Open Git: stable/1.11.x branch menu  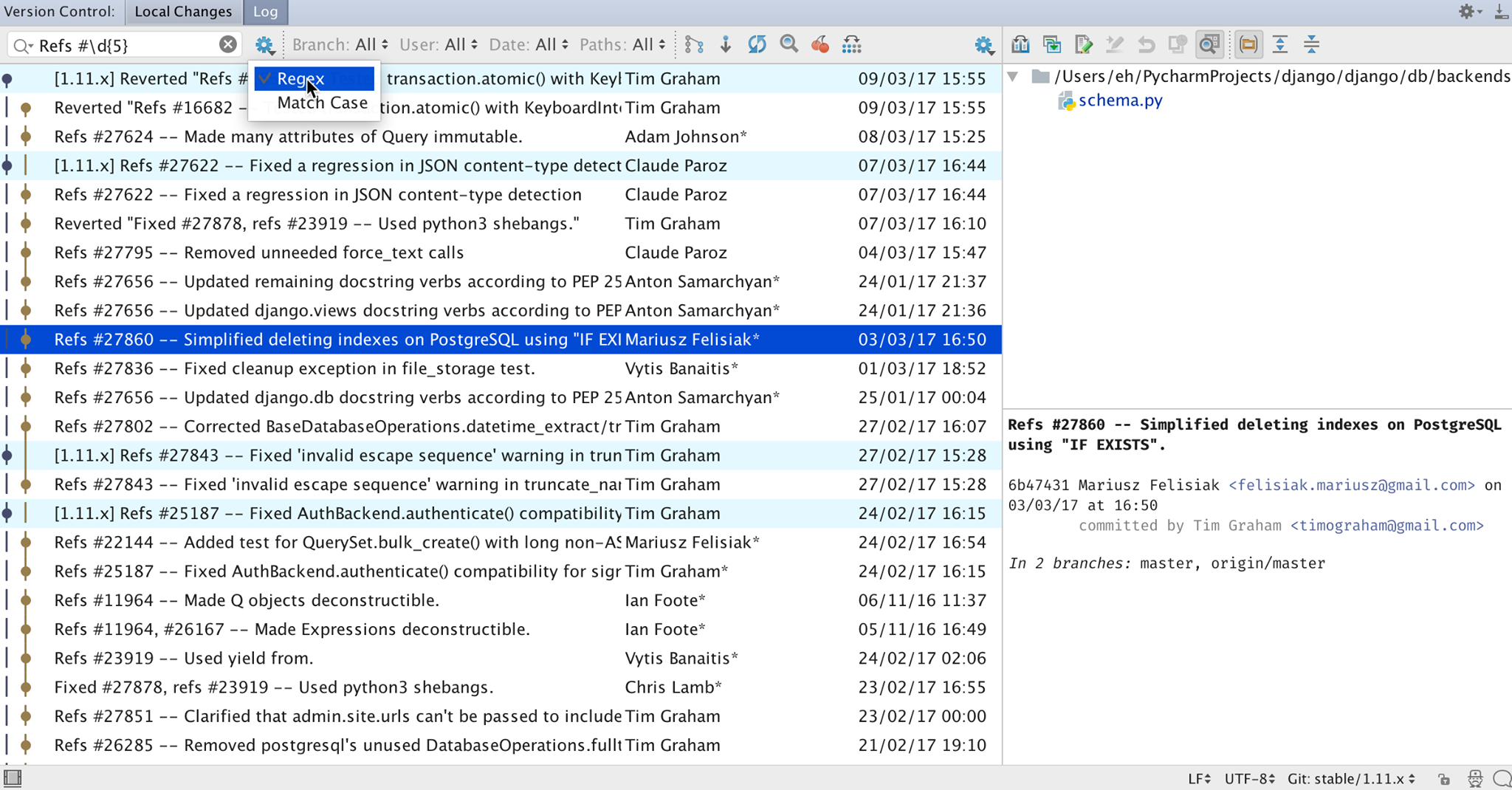pyautogui.click(x=1351, y=779)
